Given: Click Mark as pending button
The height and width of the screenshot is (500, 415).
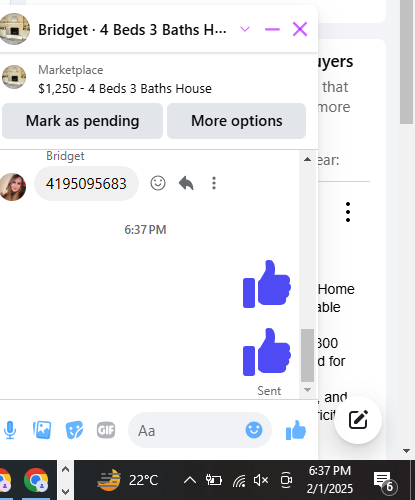Looking at the screenshot, I should tap(82, 121).
